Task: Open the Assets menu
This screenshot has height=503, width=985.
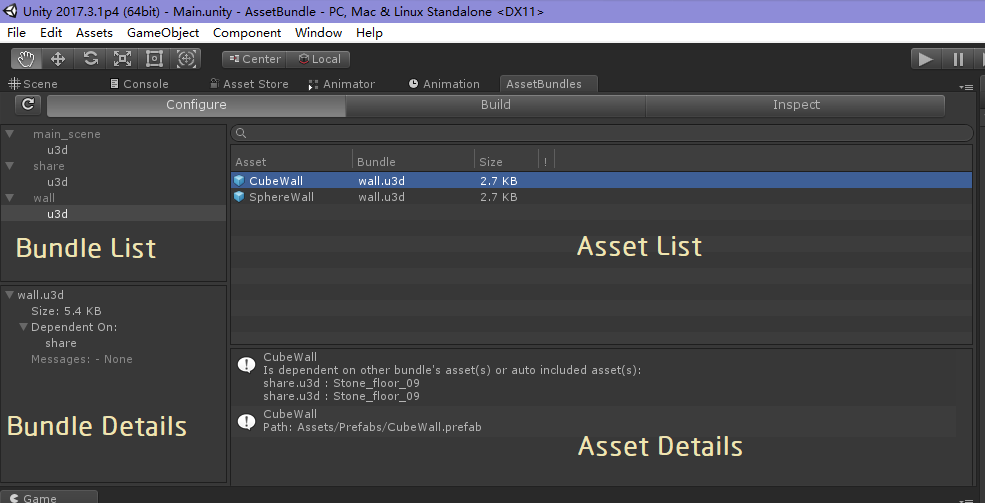Action: pyautogui.click(x=94, y=33)
